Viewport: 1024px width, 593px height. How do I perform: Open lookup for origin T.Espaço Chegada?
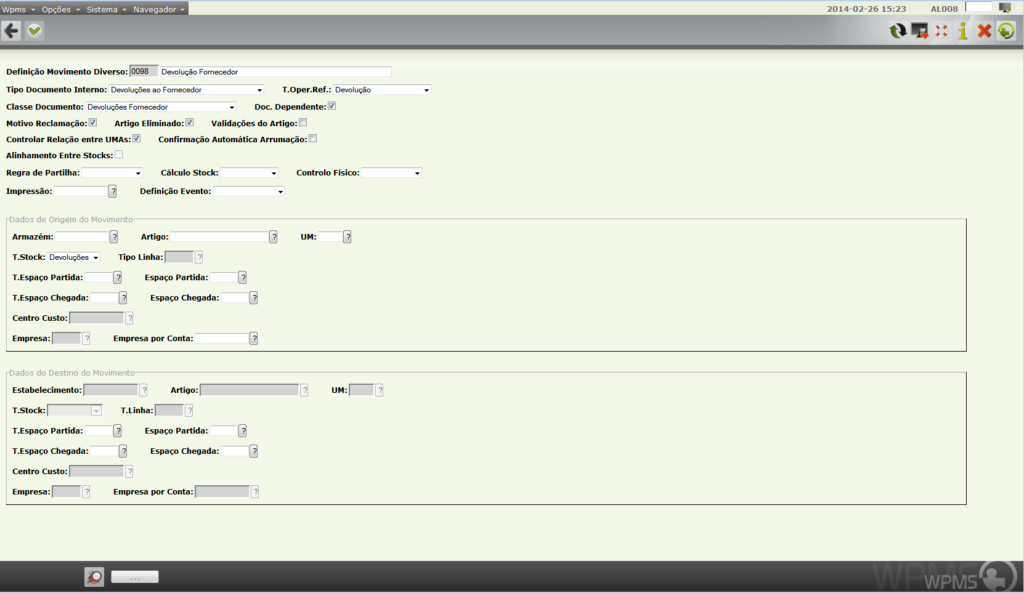point(123,298)
